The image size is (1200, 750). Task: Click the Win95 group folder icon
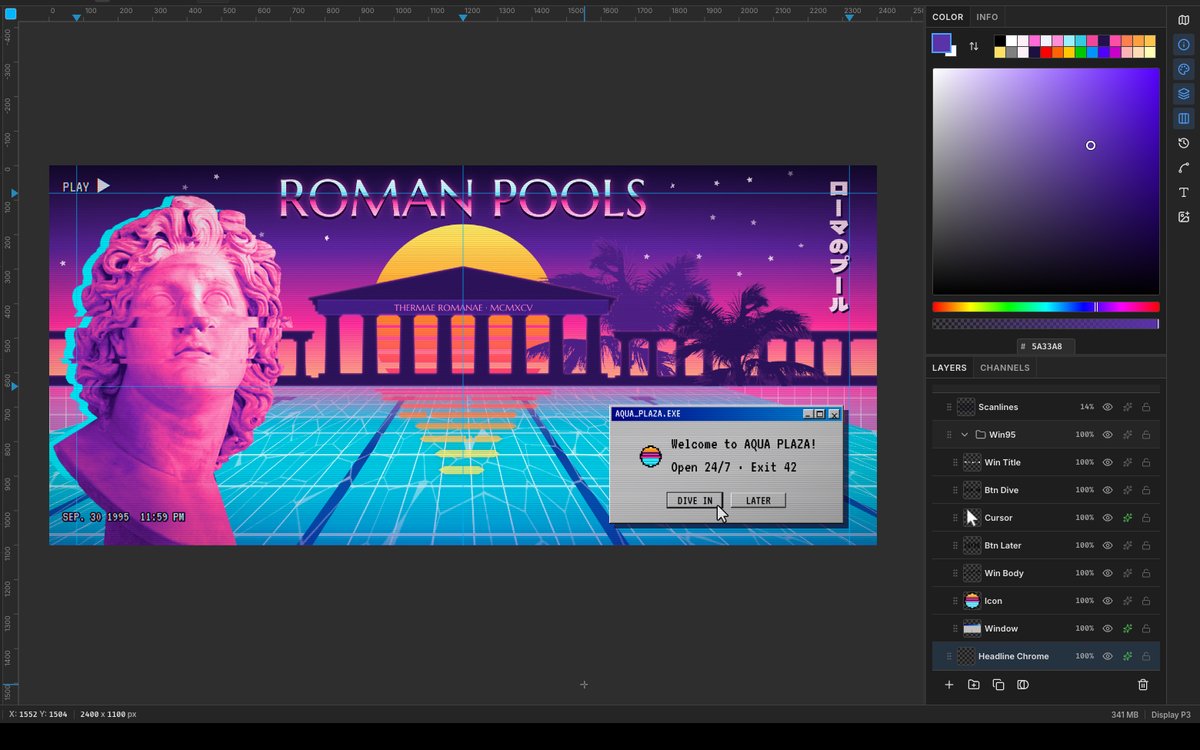(x=981, y=435)
